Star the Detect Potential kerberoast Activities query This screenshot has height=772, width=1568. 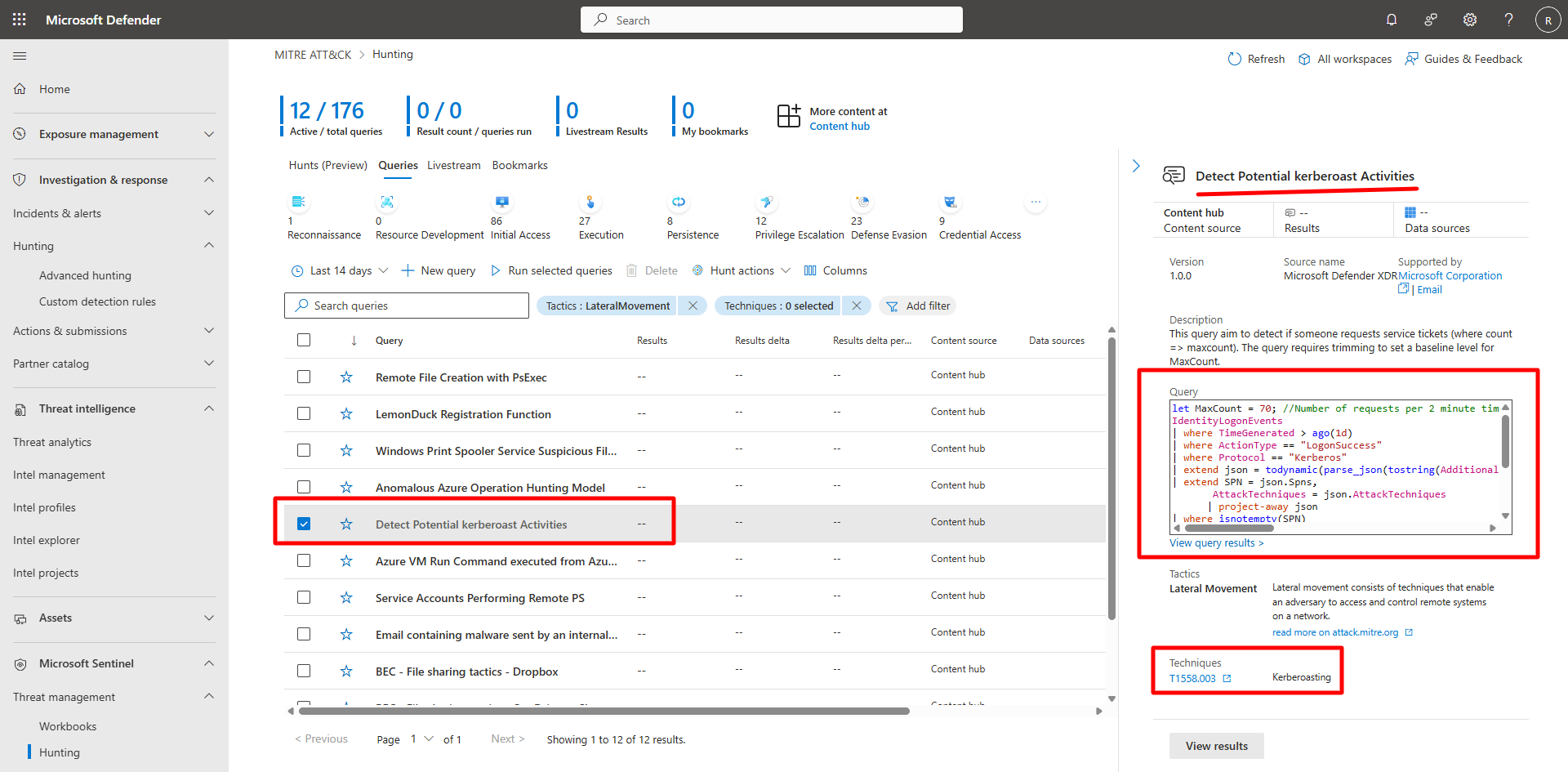pos(346,524)
